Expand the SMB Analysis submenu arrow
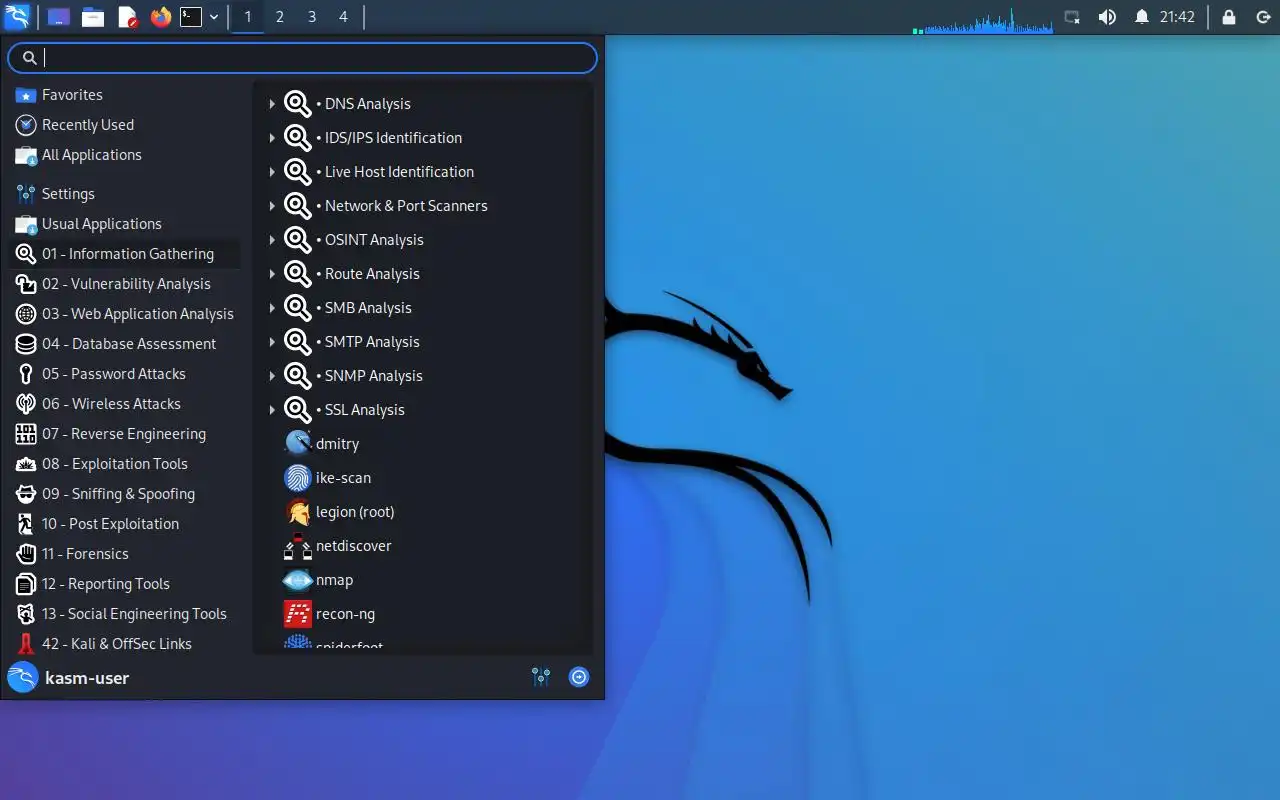 [272, 308]
